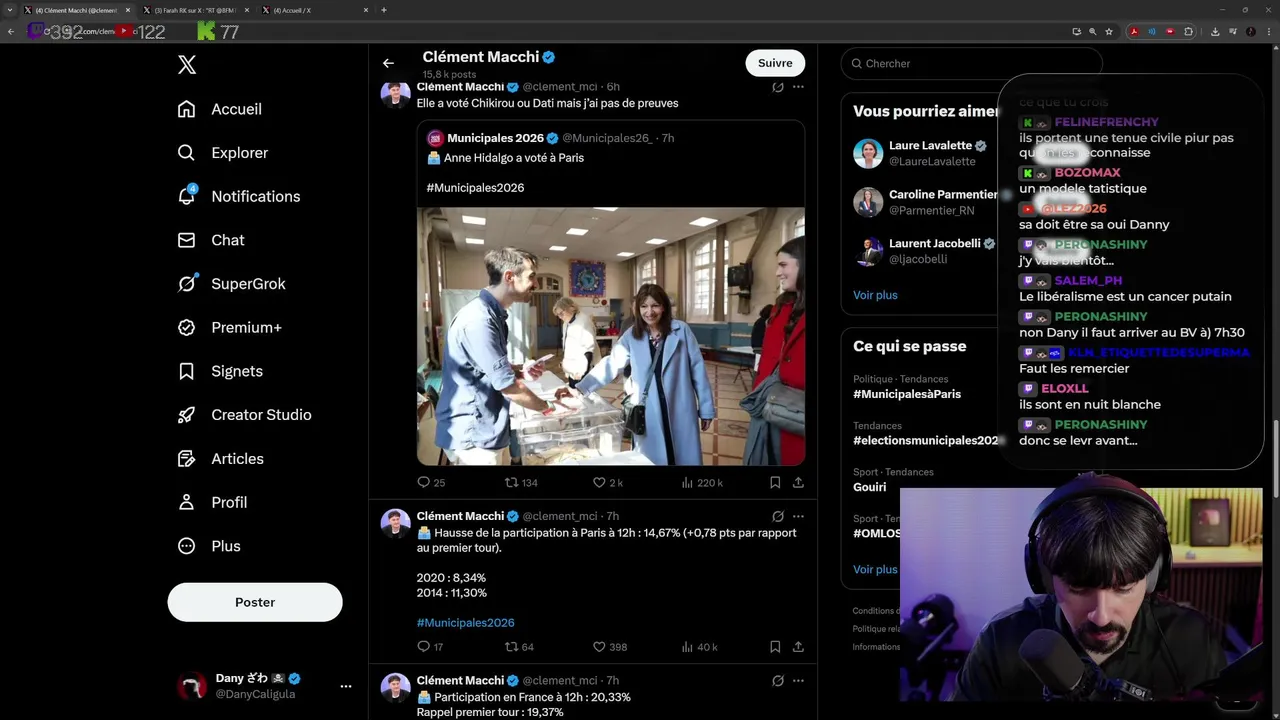Go to Accueil in sidebar
This screenshot has width=1280, height=720.
[x=219, y=109]
